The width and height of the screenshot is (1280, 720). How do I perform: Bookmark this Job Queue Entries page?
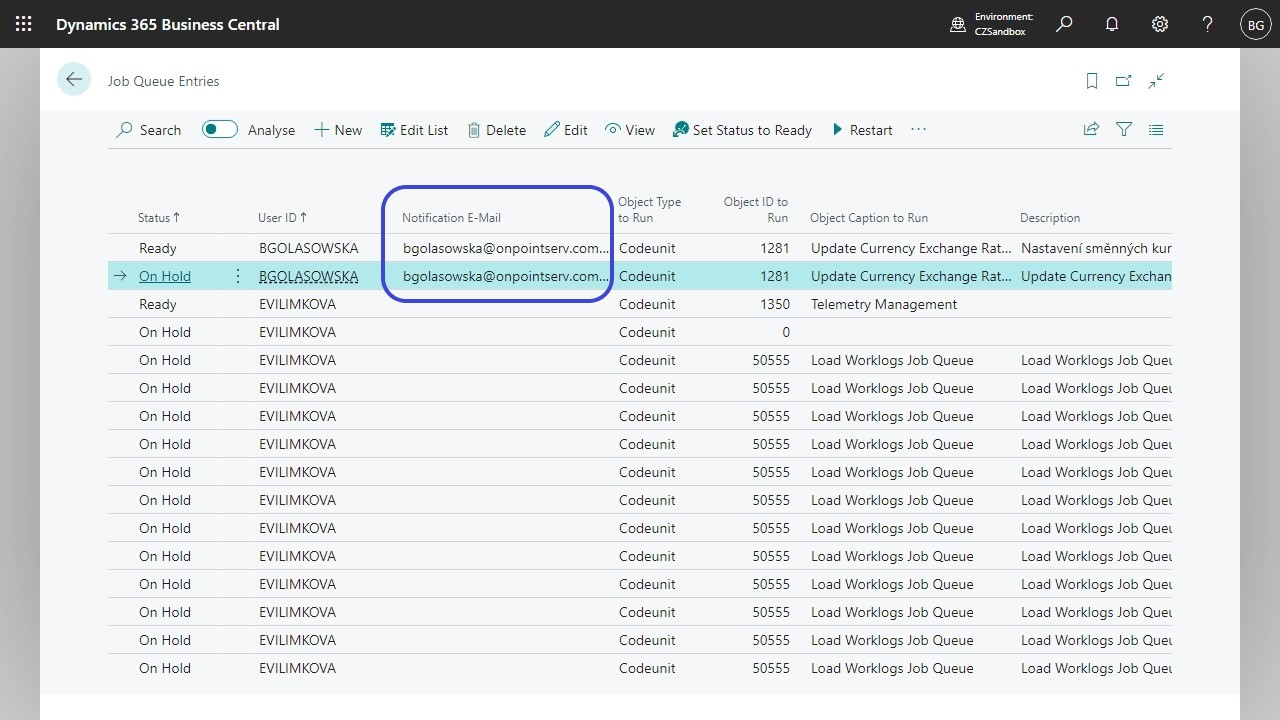[1092, 81]
